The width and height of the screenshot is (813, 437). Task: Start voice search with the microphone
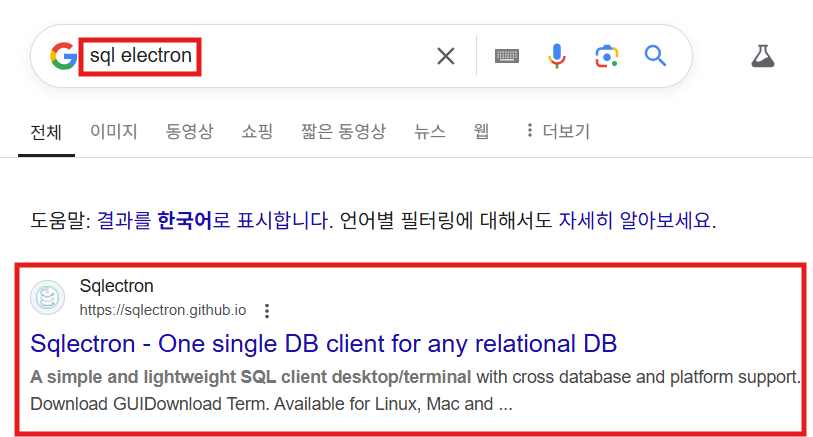tap(556, 56)
